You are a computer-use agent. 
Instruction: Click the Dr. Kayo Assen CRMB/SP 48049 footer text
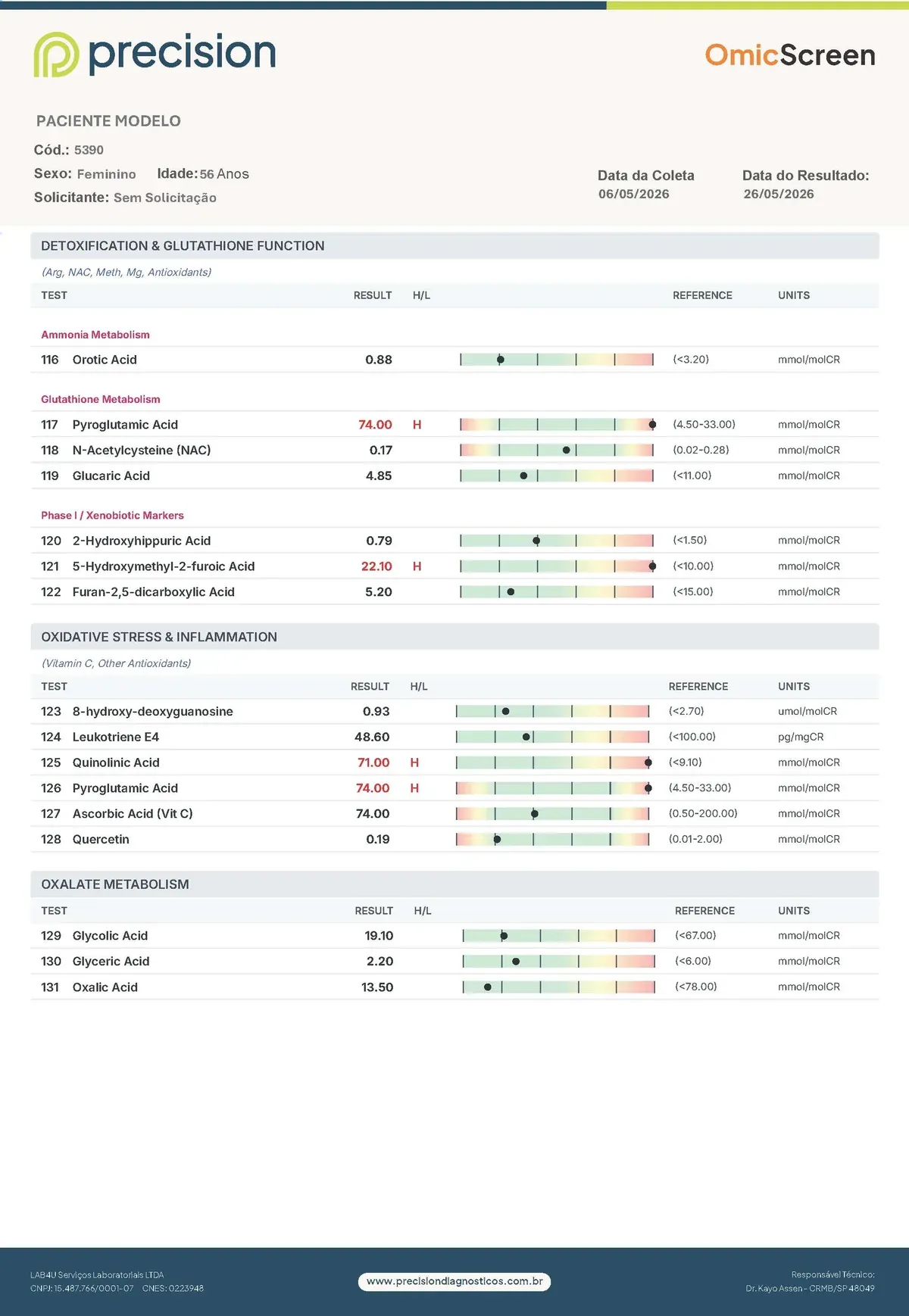pyautogui.click(x=810, y=1289)
